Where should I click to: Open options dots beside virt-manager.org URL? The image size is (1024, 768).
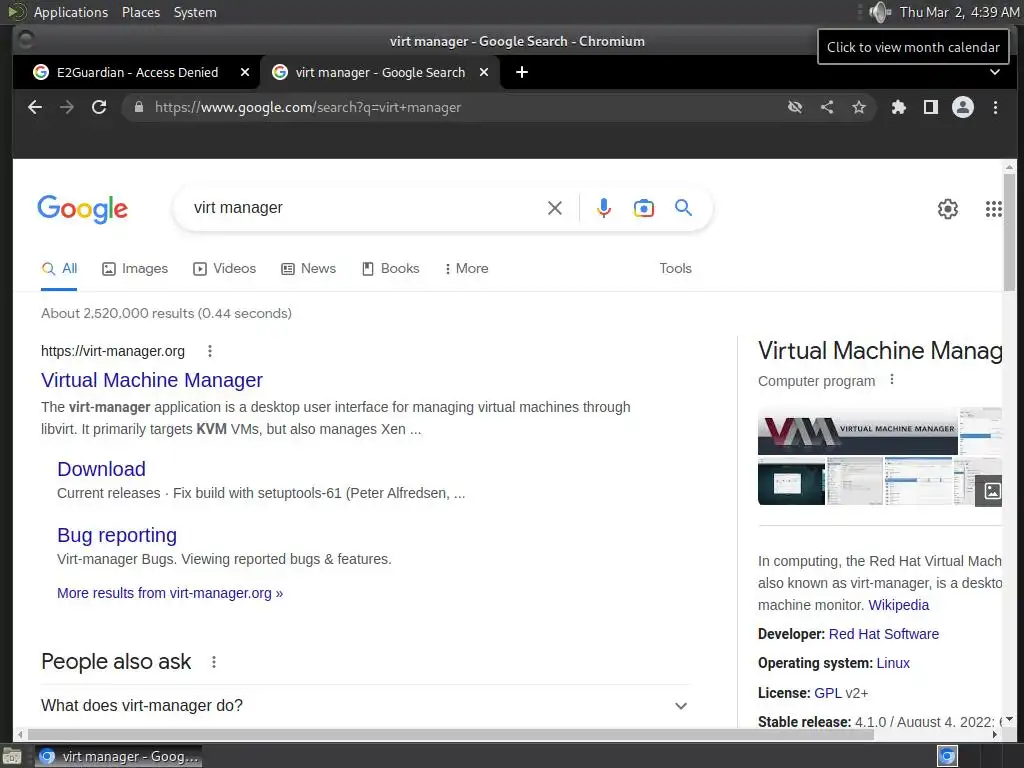tap(210, 351)
